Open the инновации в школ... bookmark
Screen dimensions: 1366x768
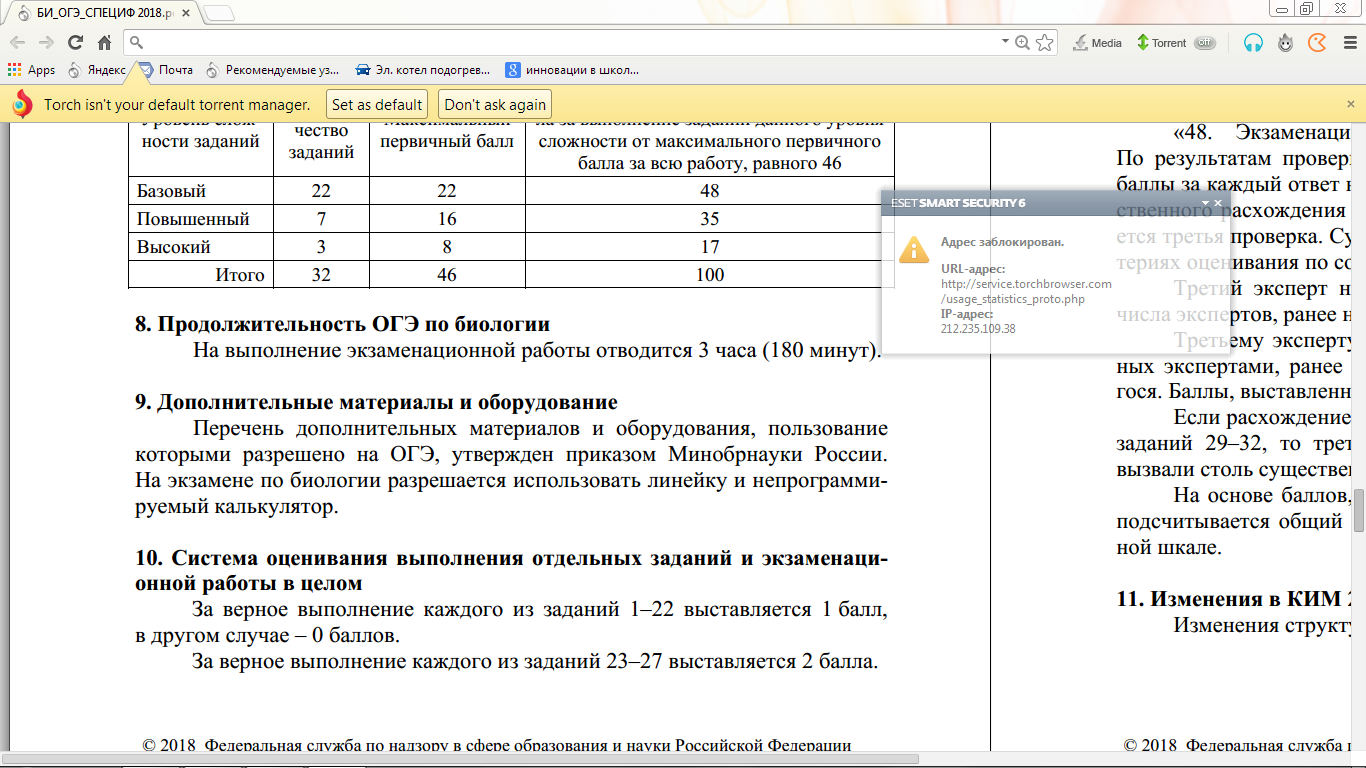[573, 70]
